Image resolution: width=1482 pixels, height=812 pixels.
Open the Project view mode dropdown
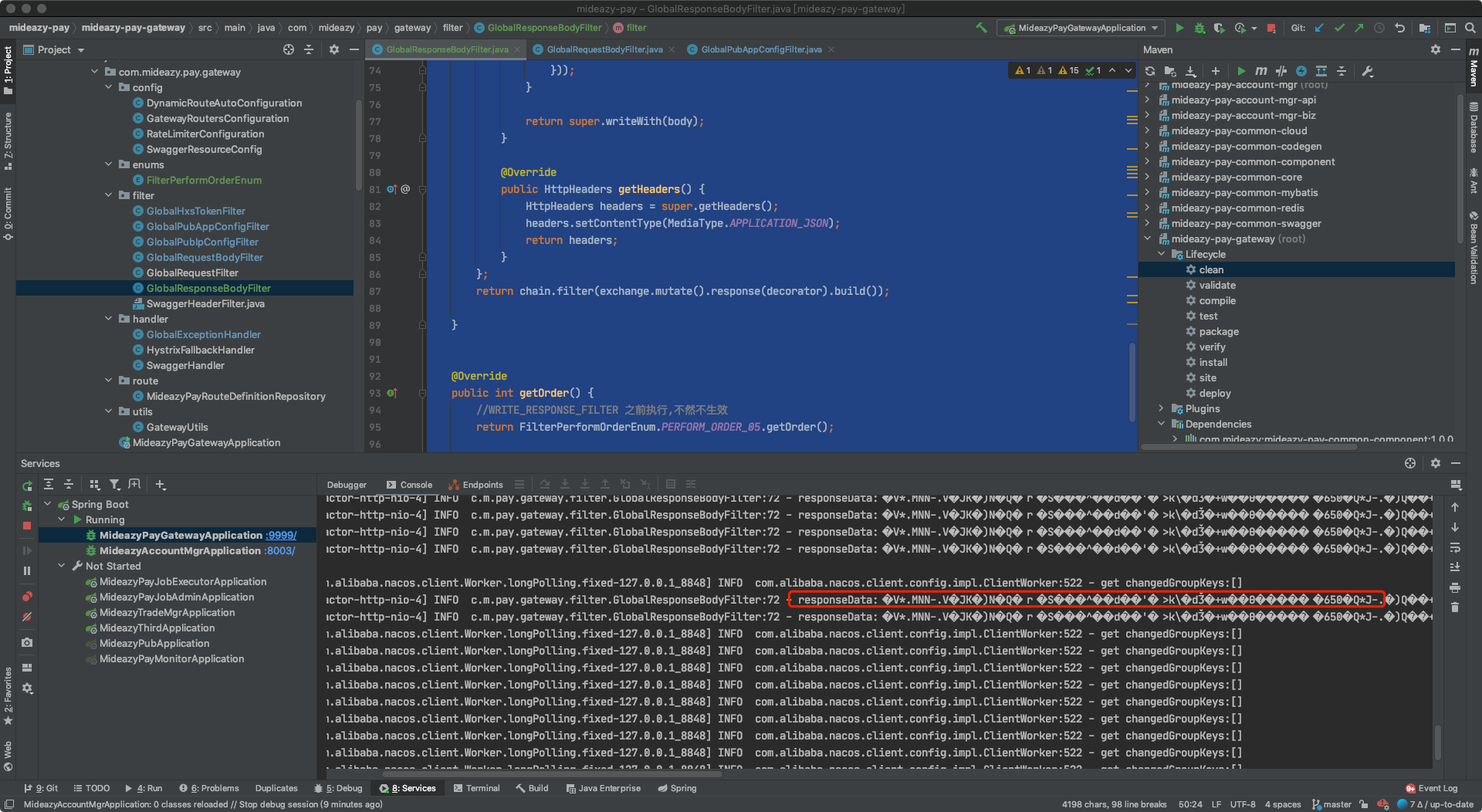pos(54,49)
